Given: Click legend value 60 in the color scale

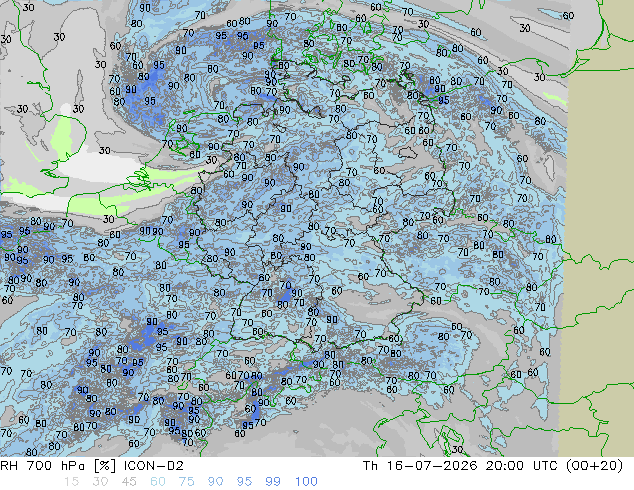Looking at the screenshot, I should tap(158, 482).
